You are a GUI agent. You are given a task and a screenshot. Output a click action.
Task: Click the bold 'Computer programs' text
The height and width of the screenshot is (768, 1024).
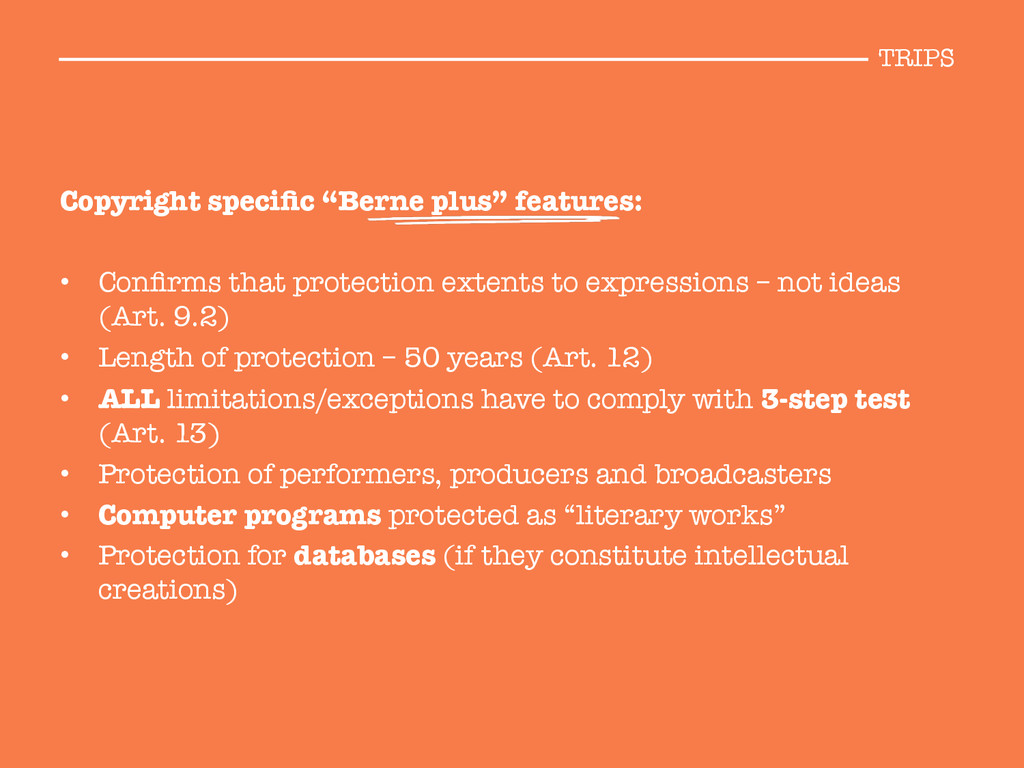pyautogui.click(x=240, y=516)
